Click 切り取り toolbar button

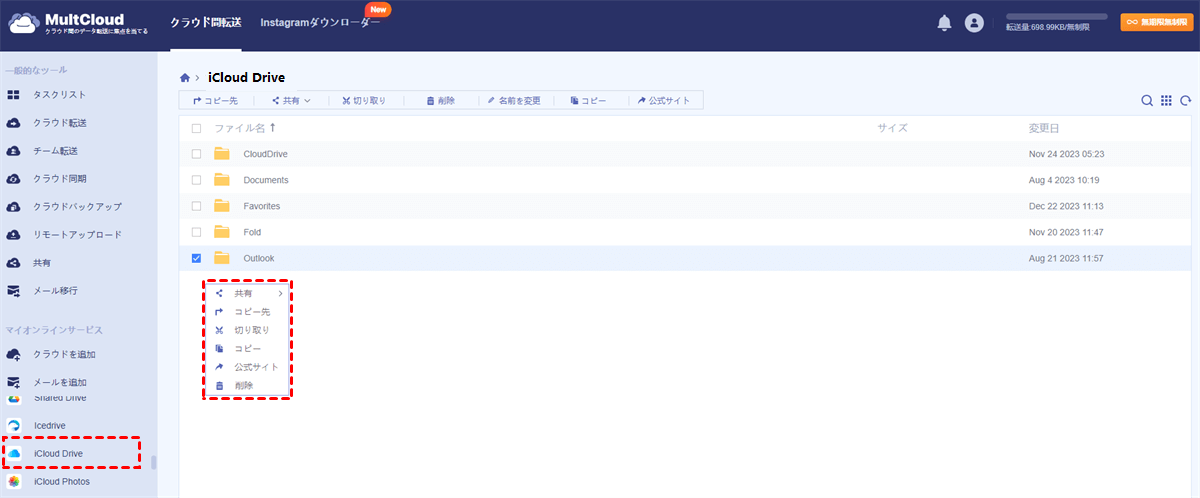(362, 100)
